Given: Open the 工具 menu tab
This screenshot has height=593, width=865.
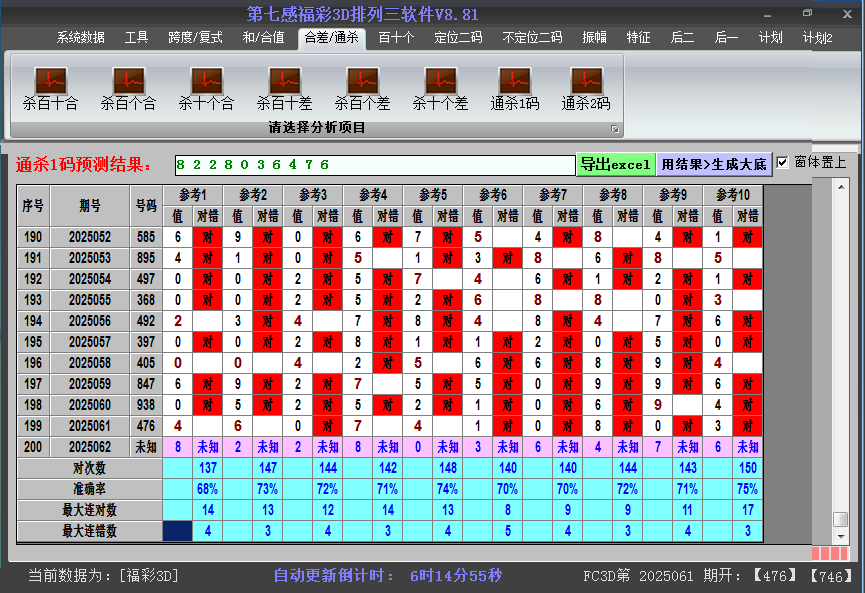Looking at the screenshot, I should pyautogui.click(x=136, y=38).
